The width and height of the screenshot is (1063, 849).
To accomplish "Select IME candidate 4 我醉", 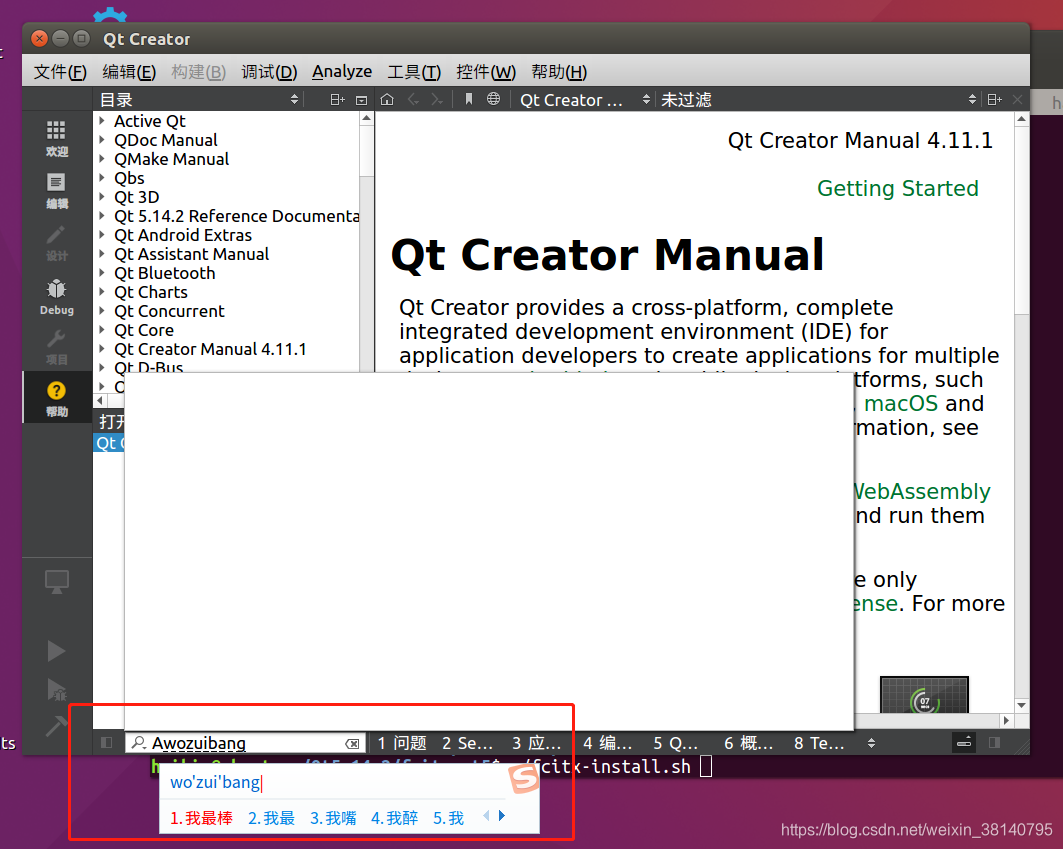I will 395,818.
